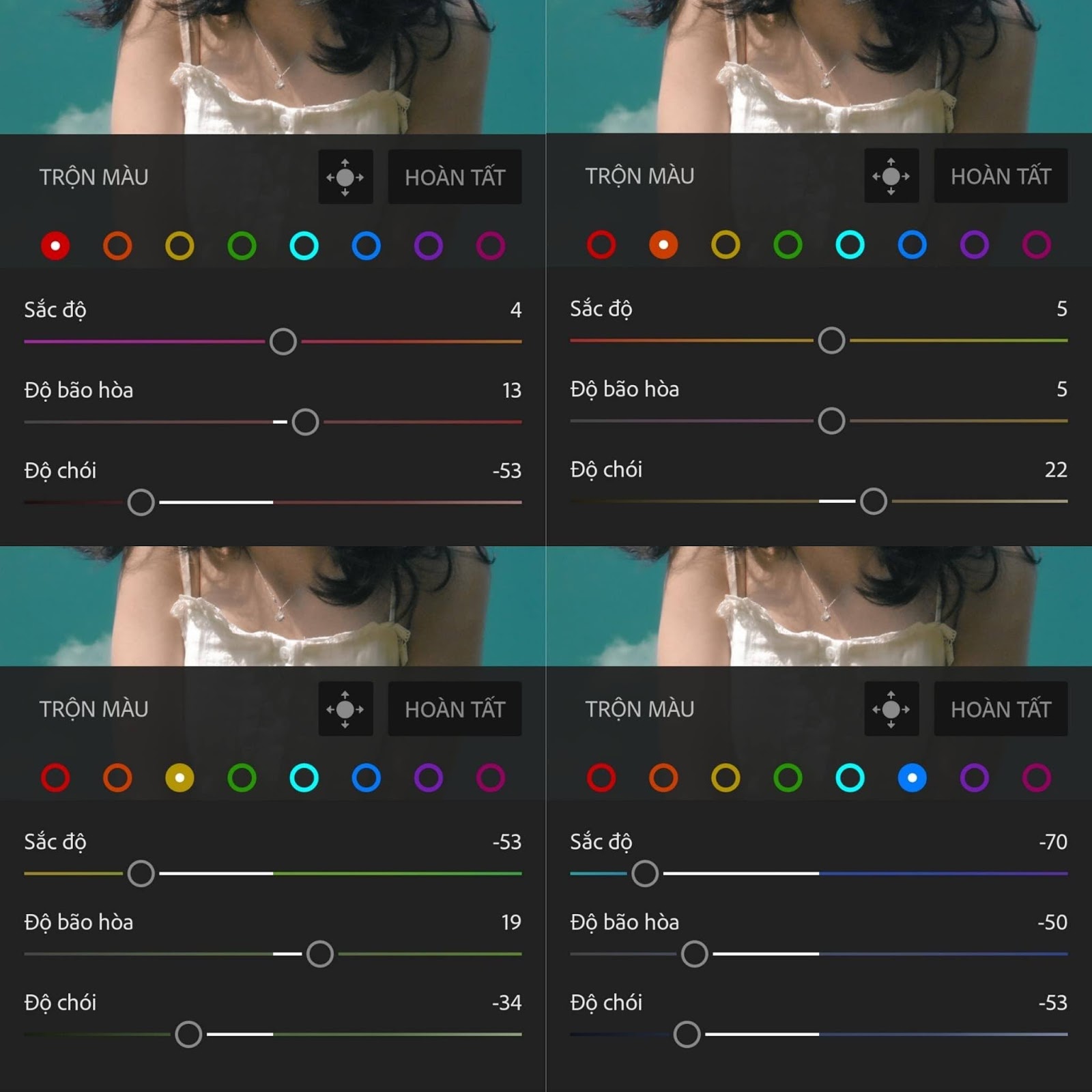Click HOÀN TẤT in the blue-selected panel
The height and width of the screenshot is (1092, 1092).
pos(1001,709)
